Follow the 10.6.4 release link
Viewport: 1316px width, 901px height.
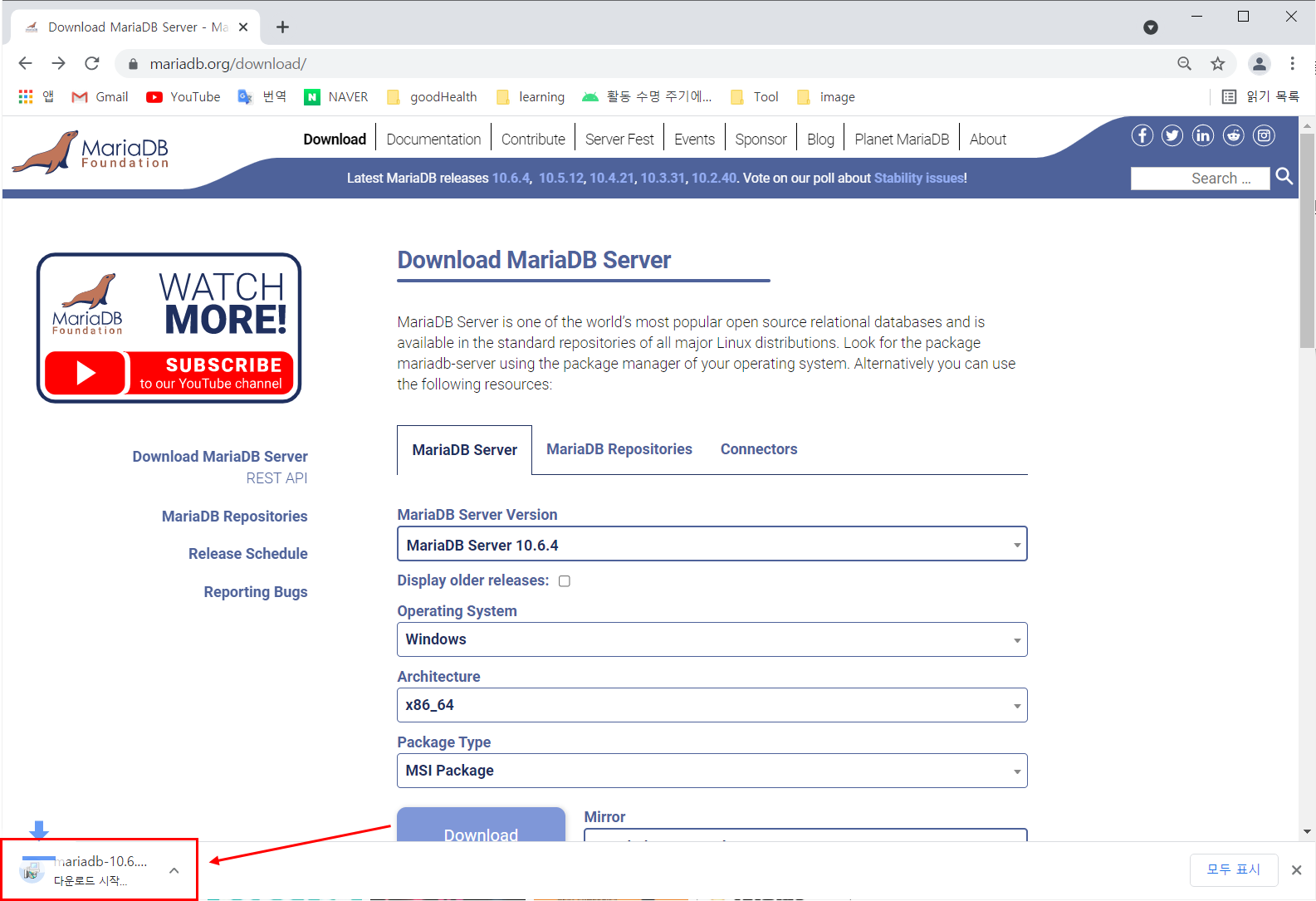(511, 178)
